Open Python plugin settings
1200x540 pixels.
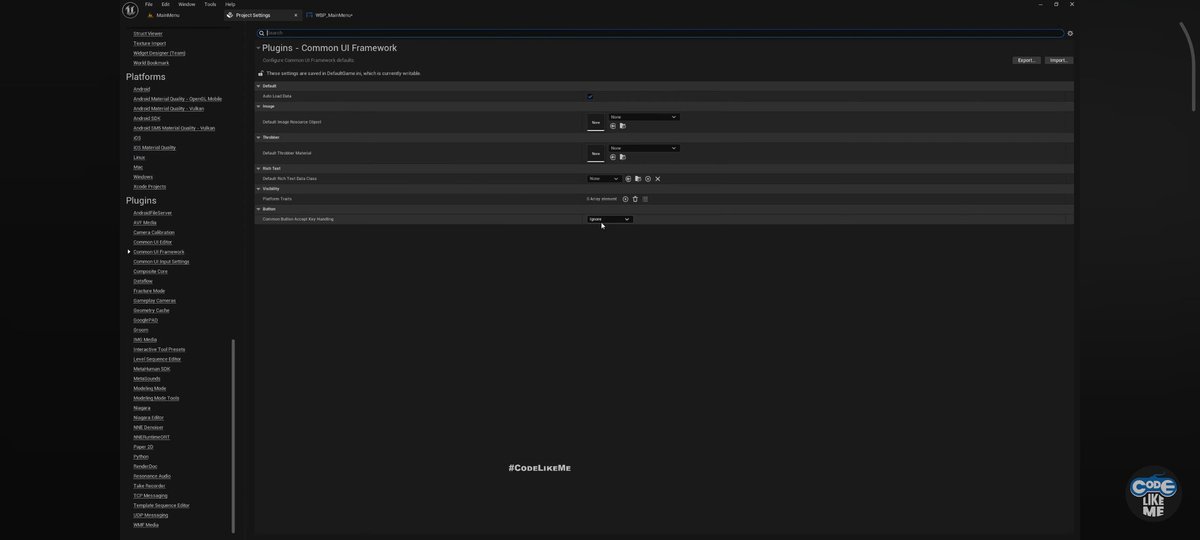pyautogui.click(x=141, y=457)
